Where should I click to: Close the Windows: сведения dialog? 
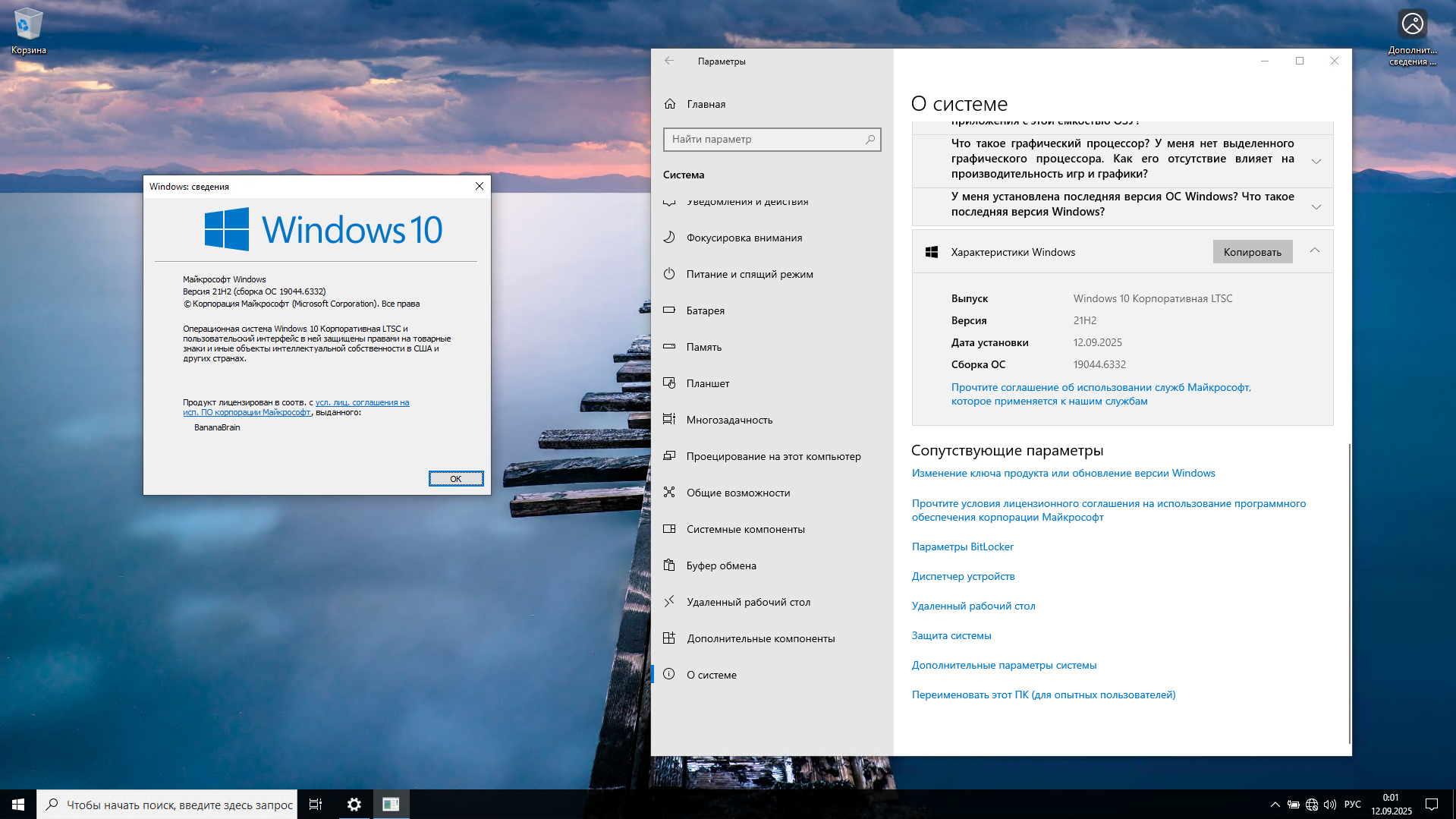coord(480,186)
